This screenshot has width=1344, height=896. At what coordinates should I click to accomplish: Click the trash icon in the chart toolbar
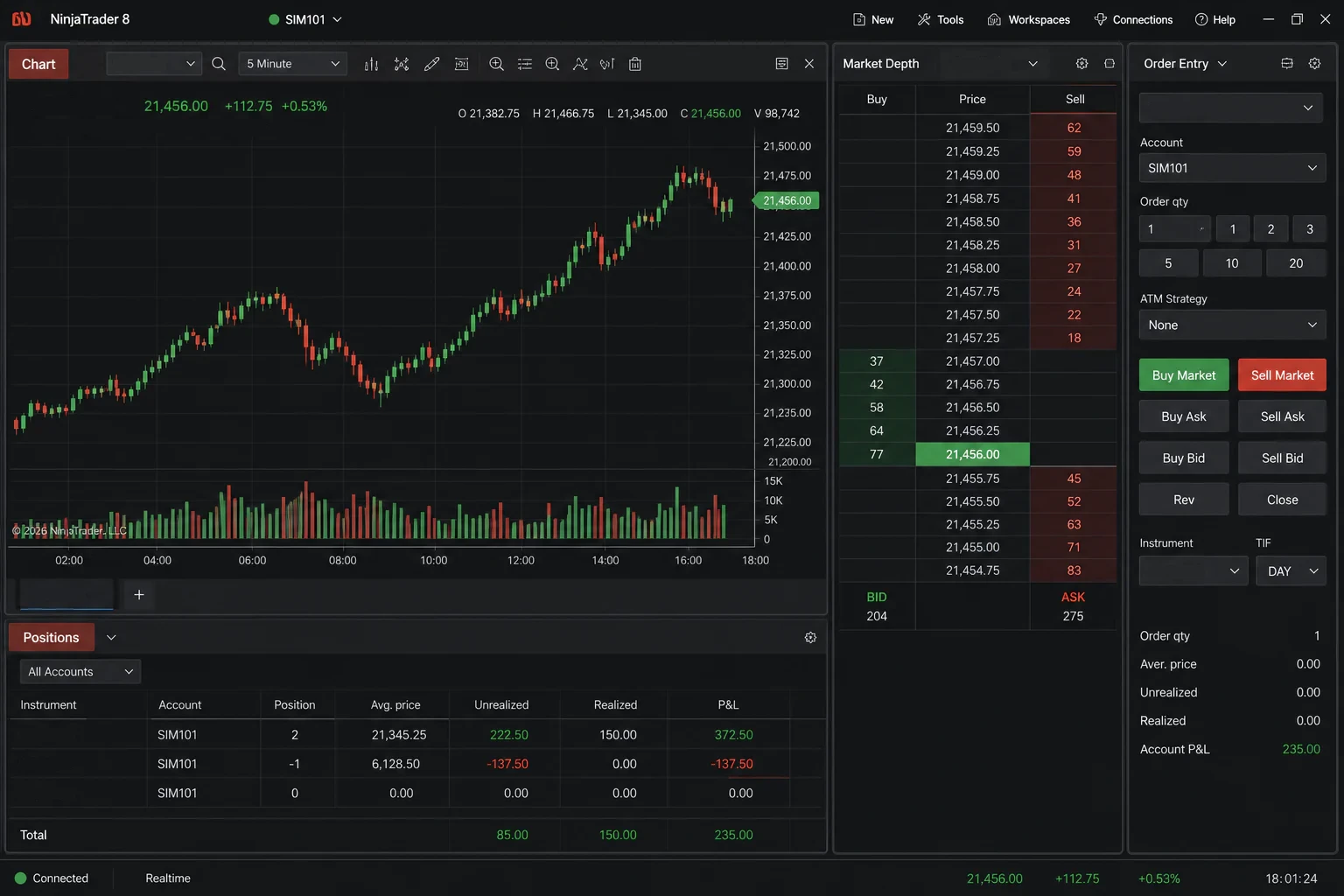tap(635, 64)
